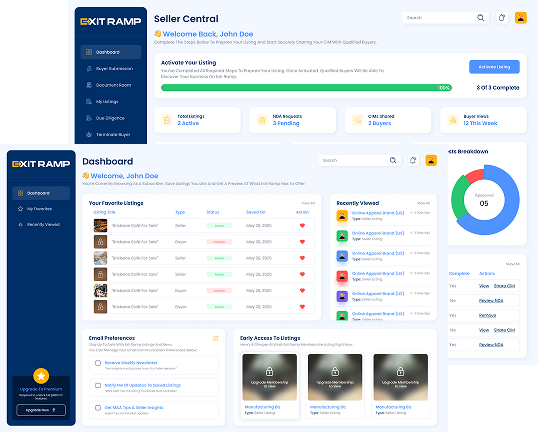Click the search magnifier icon in Seller Central
The image size is (538, 432).
tap(480, 17)
